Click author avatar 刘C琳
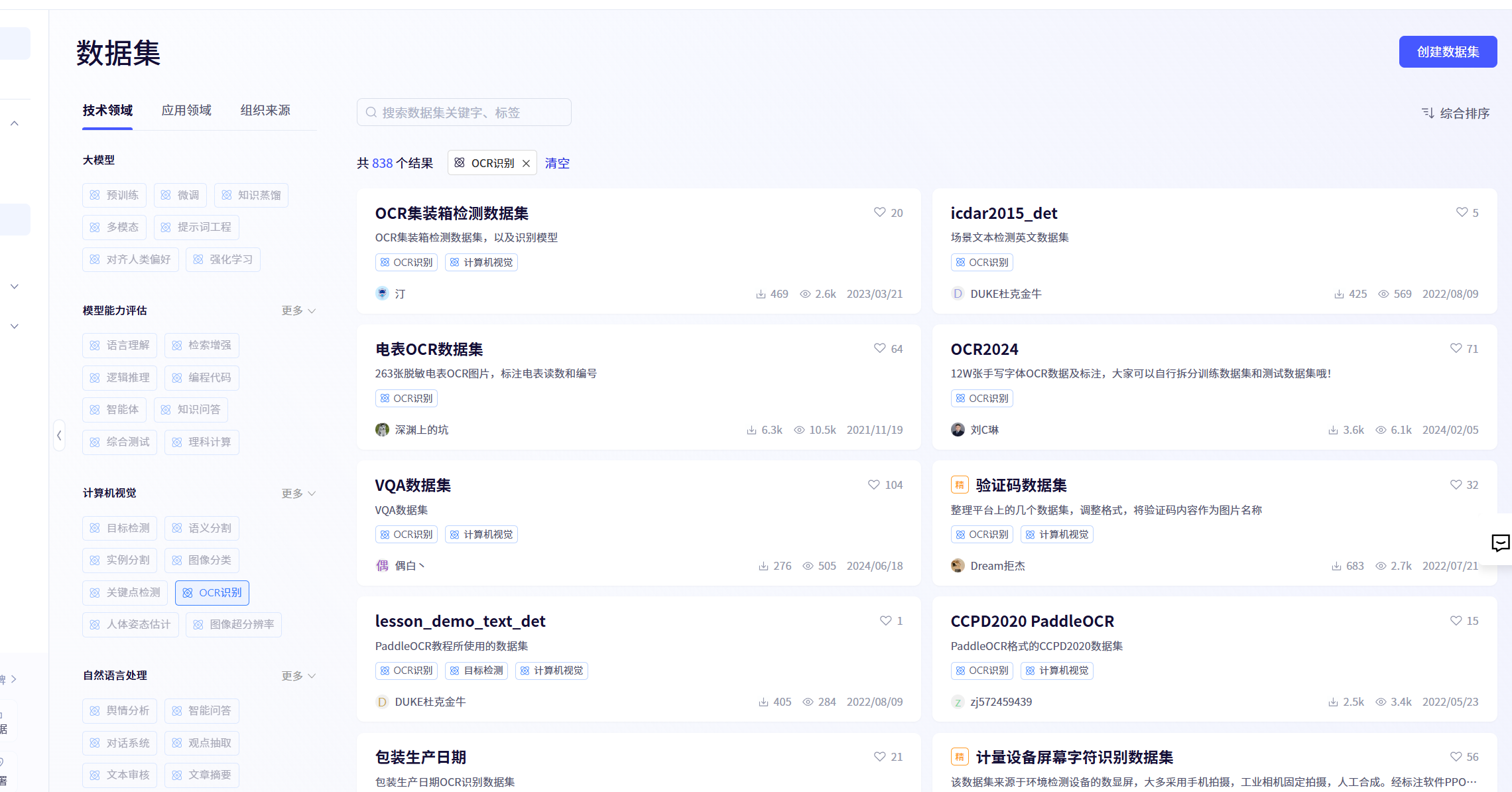Image resolution: width=1512 pixels, height=792 pixels. [x=958, y=430]
